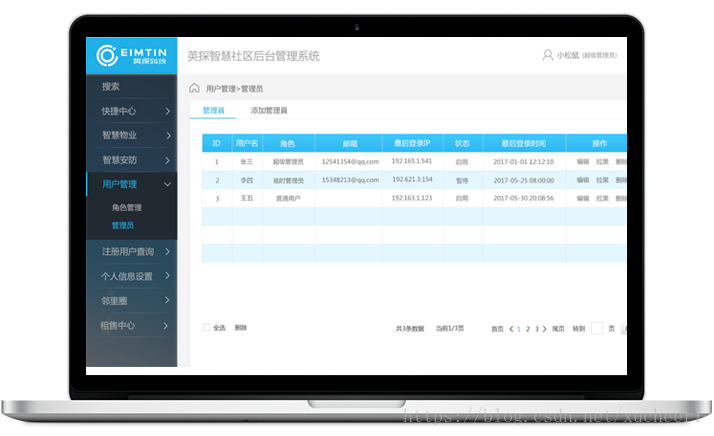Click the EIMTIN logo
This screenshot has width=714, height=436.
click(x=131, y=56)
